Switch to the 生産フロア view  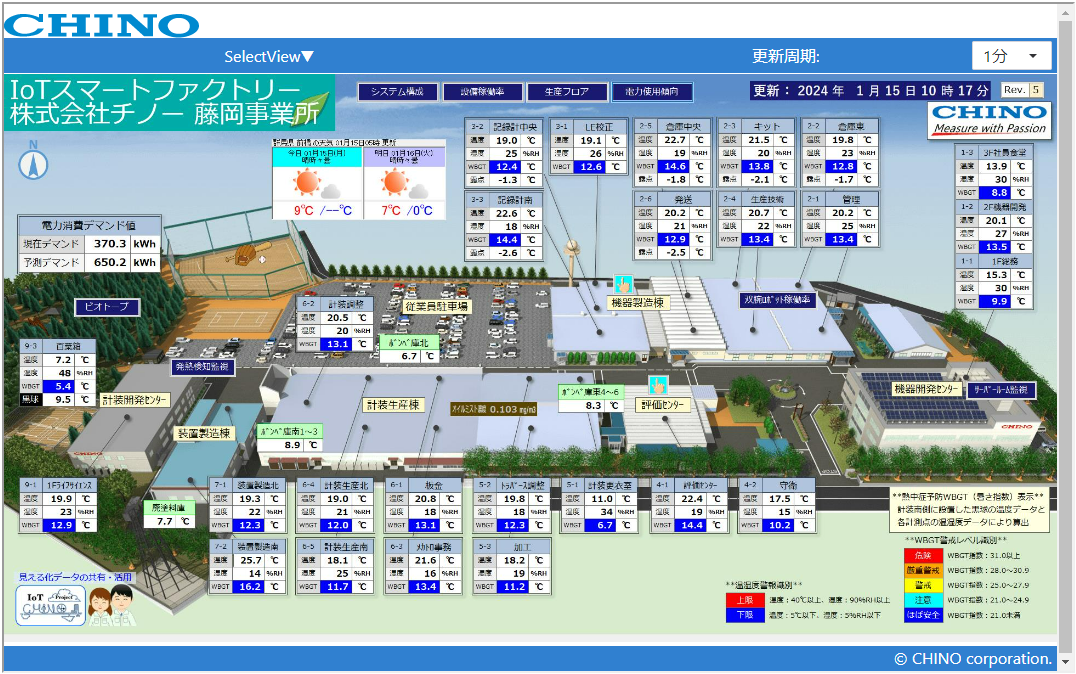pos(567,92)
